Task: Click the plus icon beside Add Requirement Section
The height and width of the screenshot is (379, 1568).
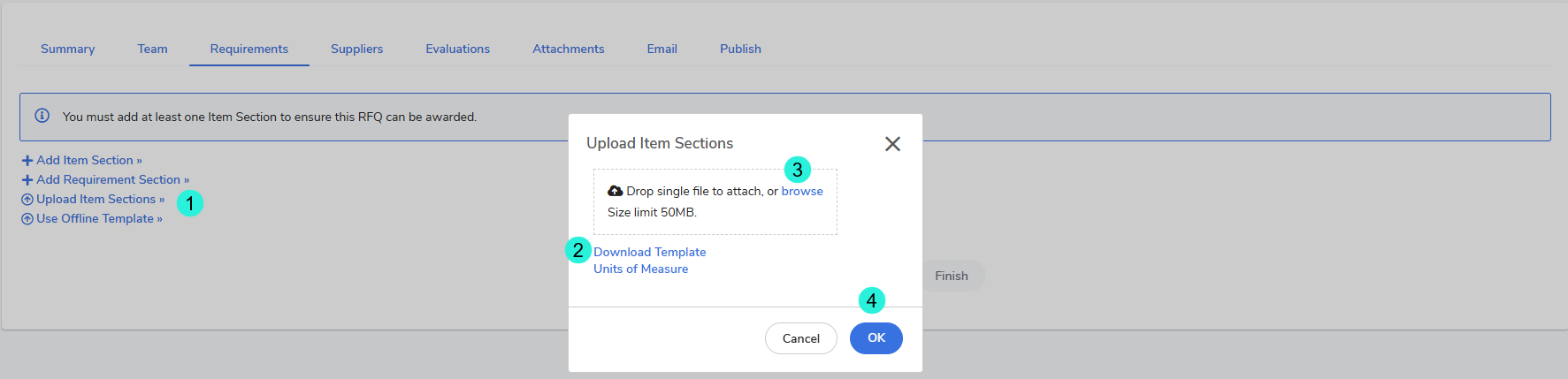Action: pyautogui.click(x=27, y=180)
